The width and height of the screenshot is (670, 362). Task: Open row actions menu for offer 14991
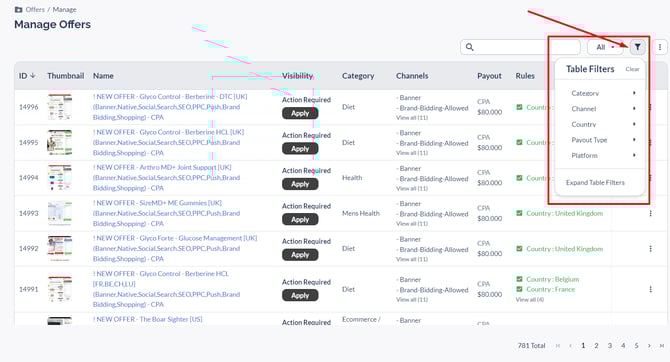point(650,289)
